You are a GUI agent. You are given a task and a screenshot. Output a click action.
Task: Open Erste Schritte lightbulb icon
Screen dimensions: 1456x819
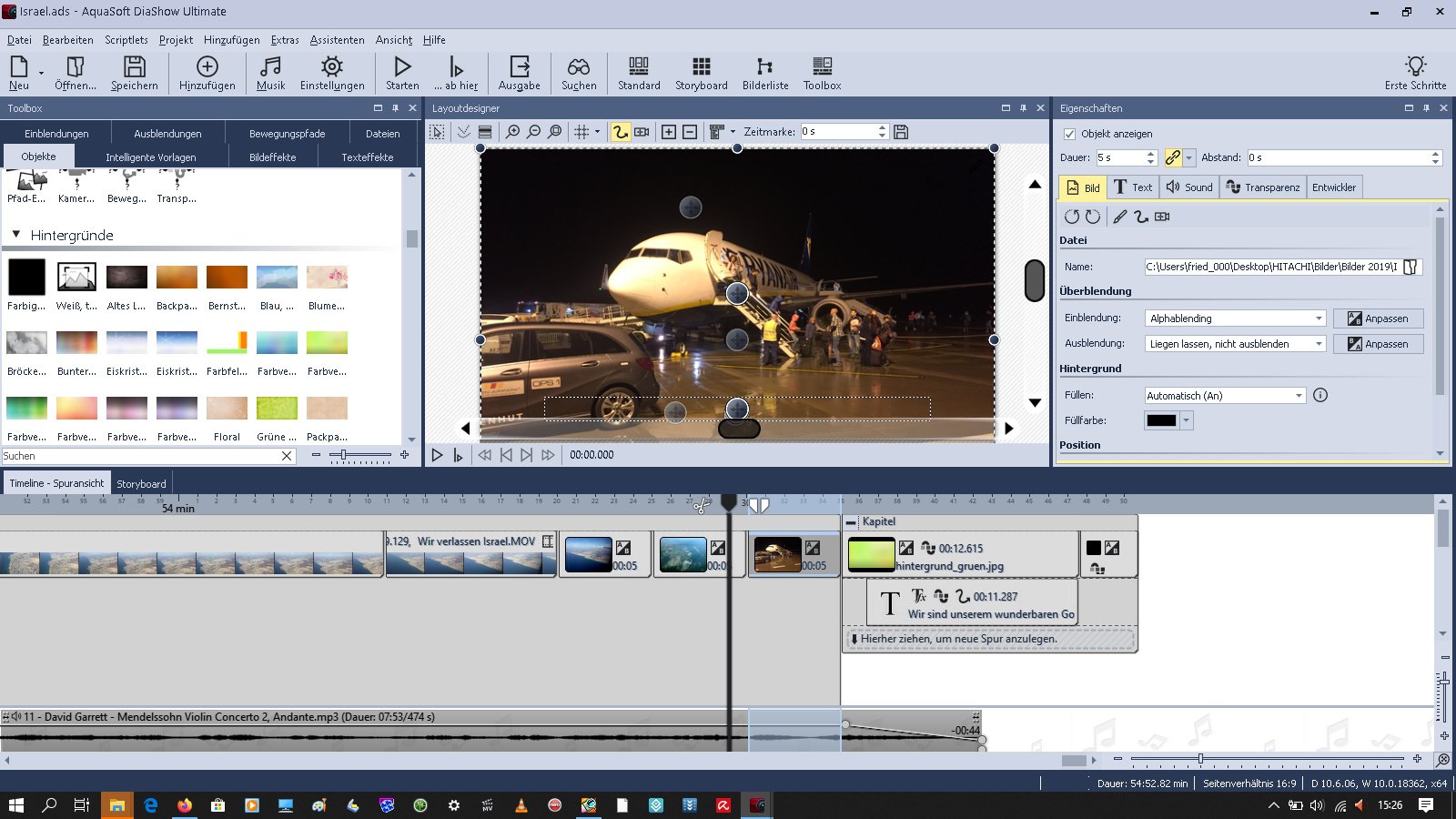1415,66
